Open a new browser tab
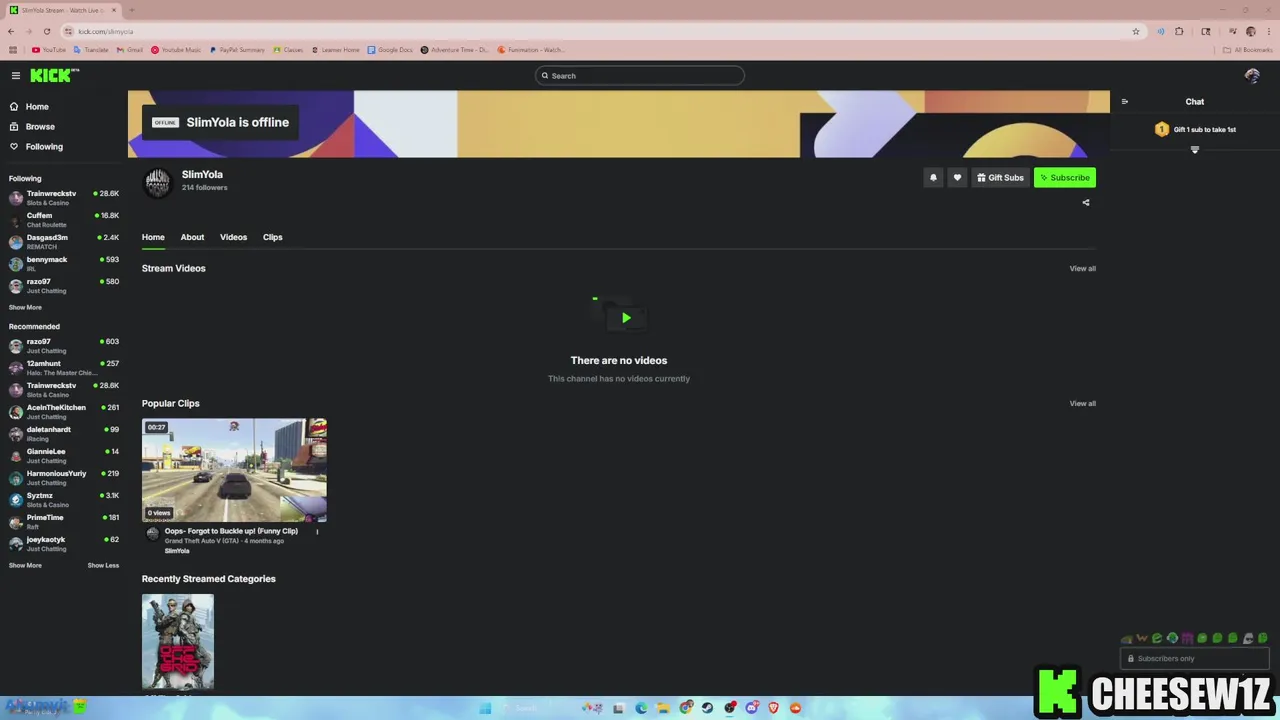 [131, 10]
